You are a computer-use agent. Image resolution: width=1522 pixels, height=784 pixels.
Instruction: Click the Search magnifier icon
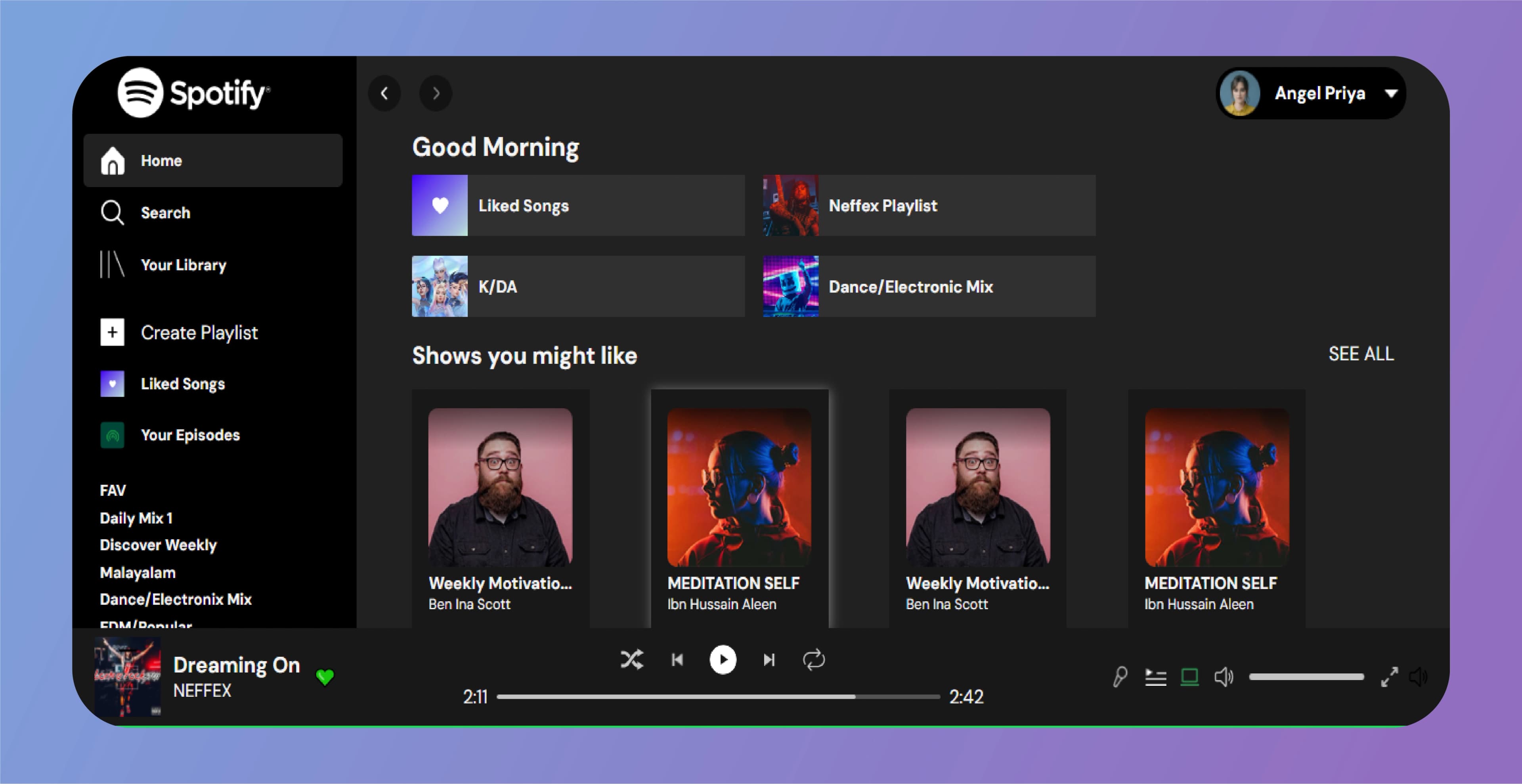click(112, 213)
